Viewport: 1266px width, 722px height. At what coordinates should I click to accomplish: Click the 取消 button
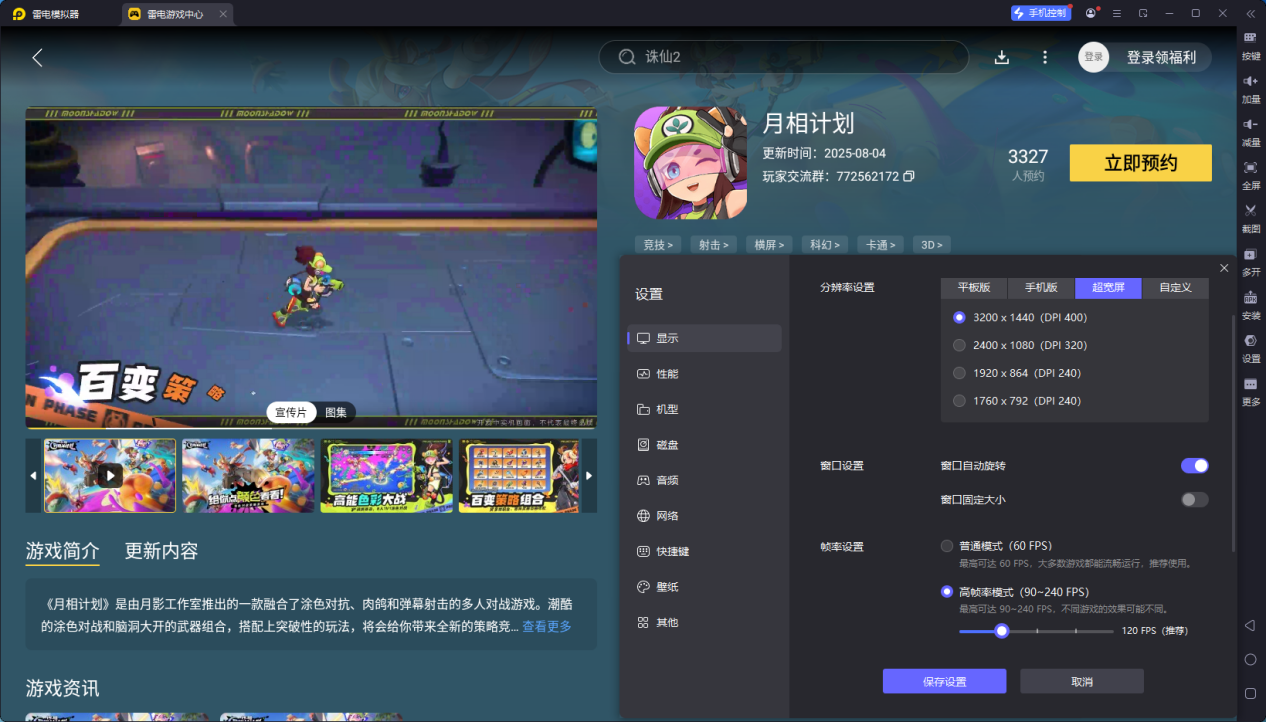(x=1082, y=681)
